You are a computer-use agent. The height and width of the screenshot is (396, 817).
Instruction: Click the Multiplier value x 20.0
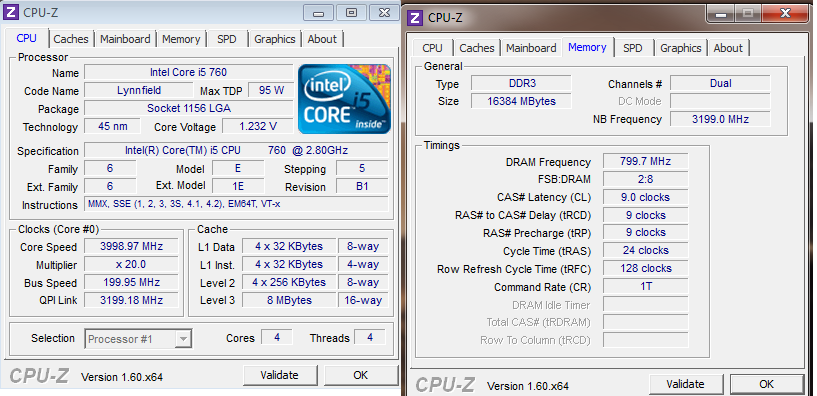[x=131, y=265]
